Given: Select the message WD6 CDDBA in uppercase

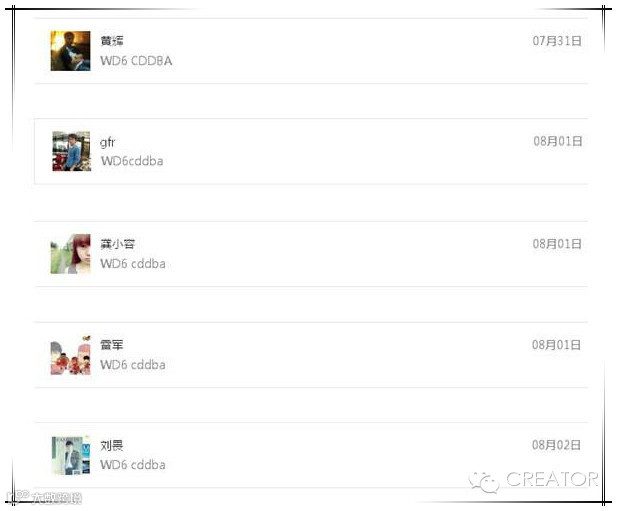Looking at the screenshot, I should pyautogui.click(x=136, y=61).
